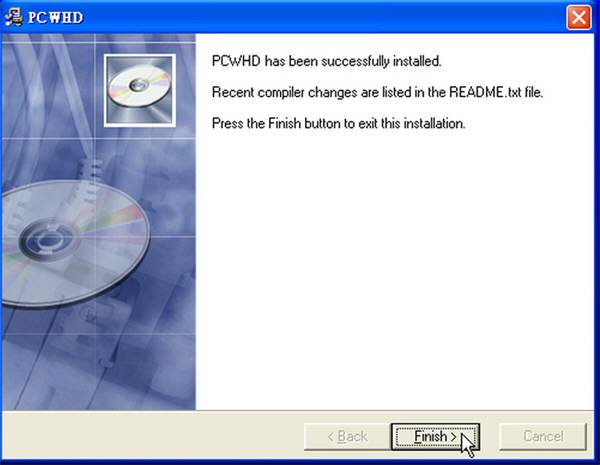
Task: Click the word 'Finish' in the instruction sentence
Action: click(284, 124)
